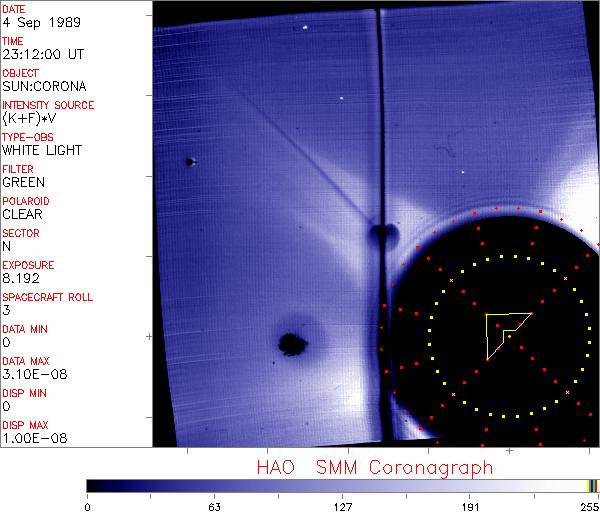This screenshot has width=600, height=512.
Task: Click the SUN:CORONA object value
Action: point(43,87)
